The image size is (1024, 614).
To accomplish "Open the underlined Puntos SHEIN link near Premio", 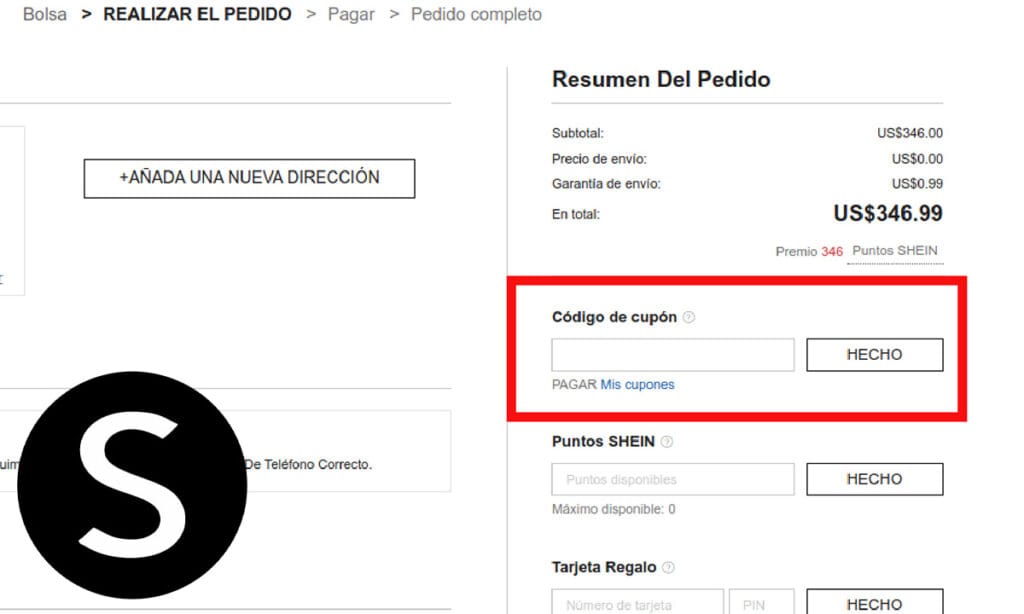I will point(895,251).
